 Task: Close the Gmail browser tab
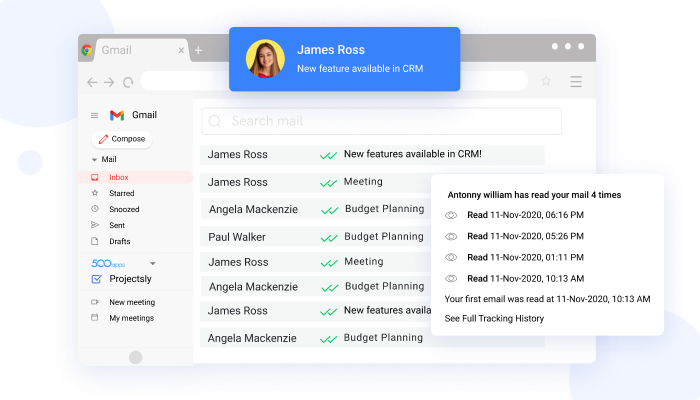(x=181, y=50)
